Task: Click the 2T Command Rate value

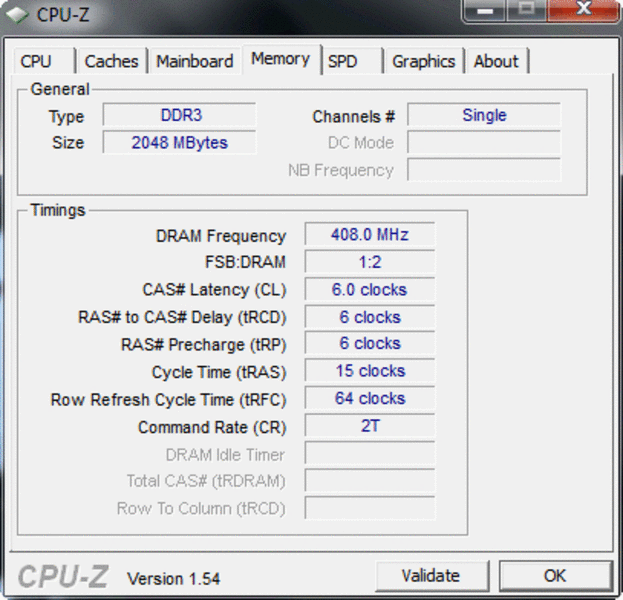Action: tap(370, 426)
